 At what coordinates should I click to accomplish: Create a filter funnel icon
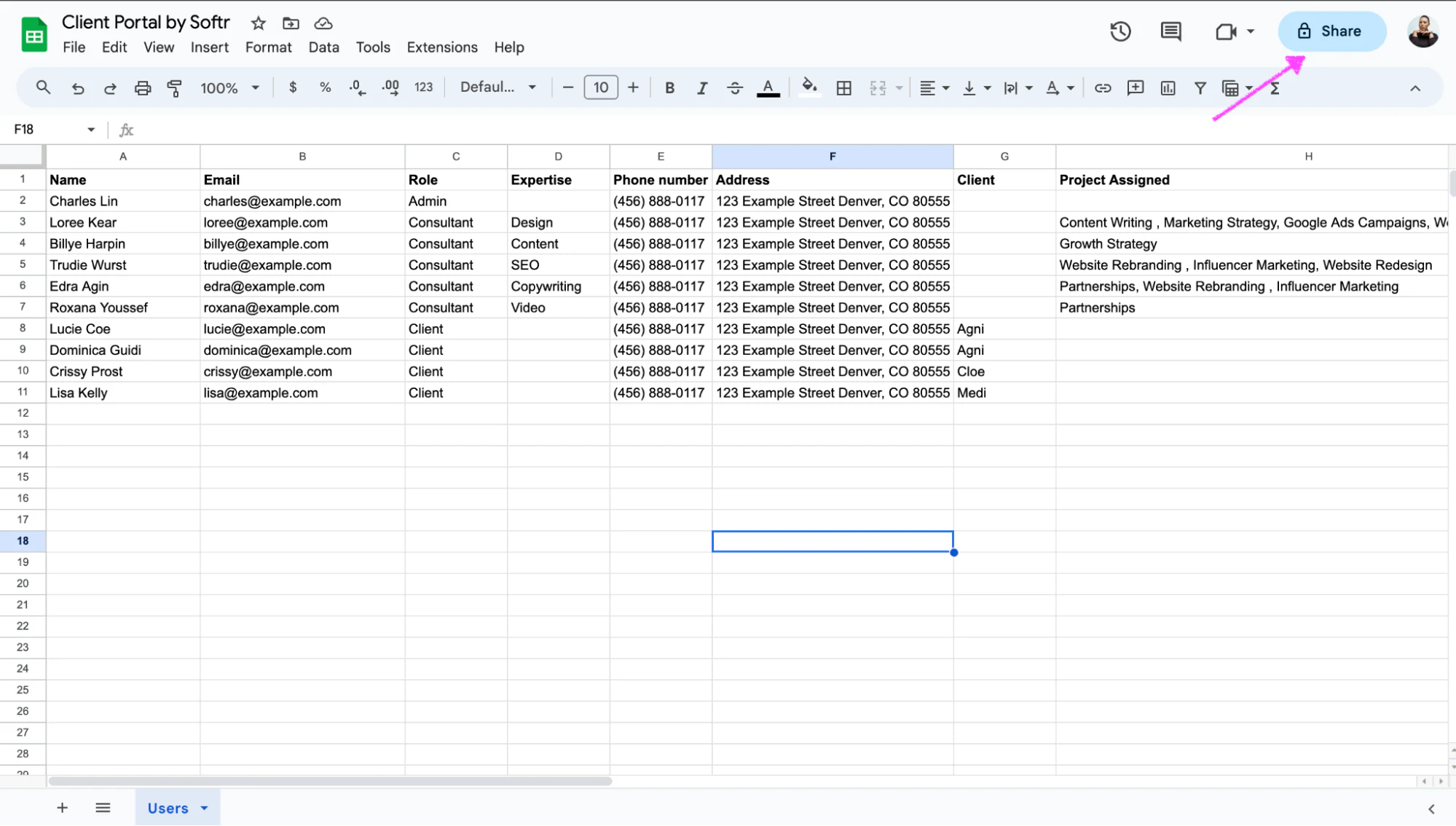[x=1200, y=88]
